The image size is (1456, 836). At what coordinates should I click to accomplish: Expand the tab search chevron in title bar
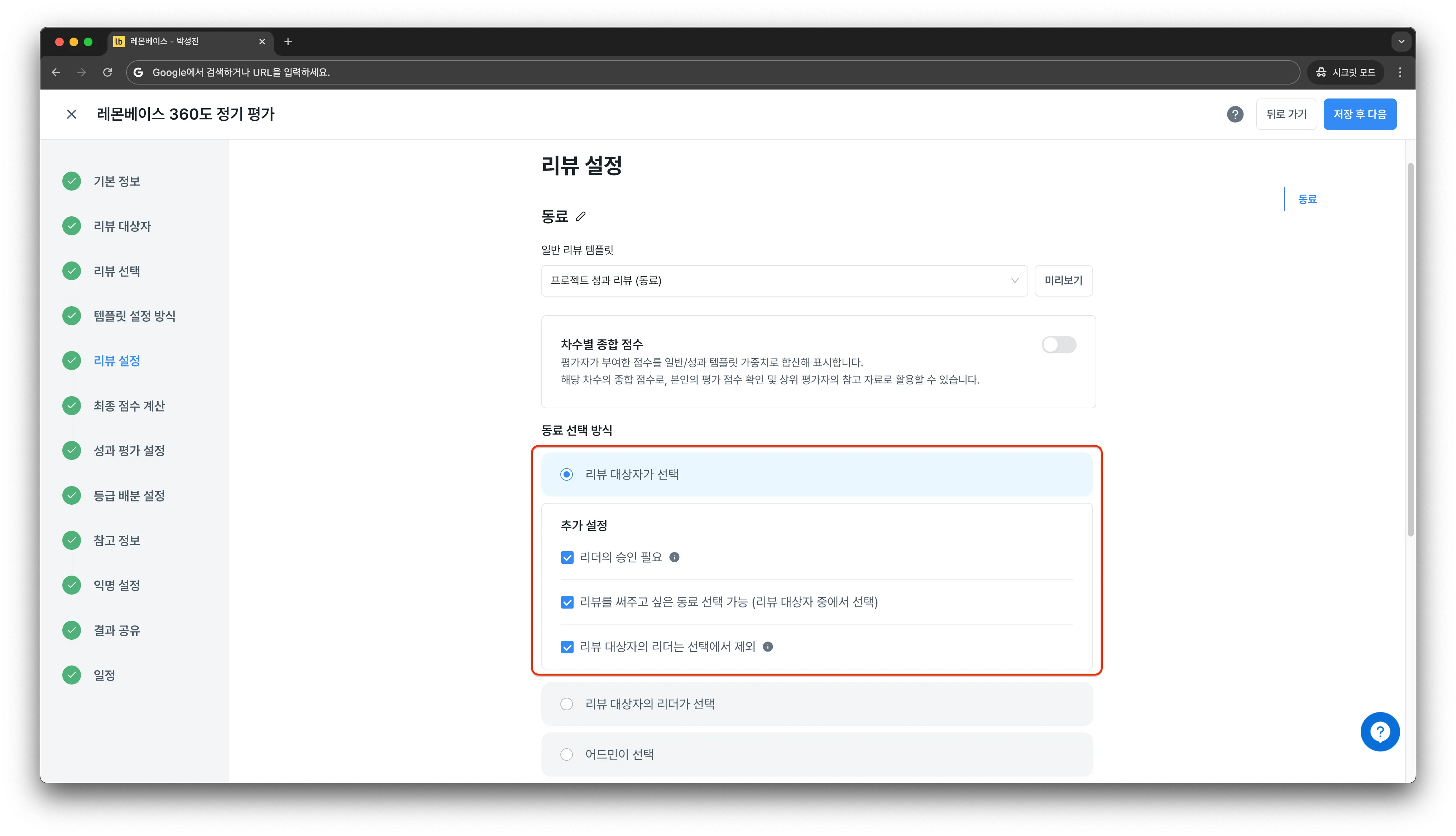[1401, 41]
